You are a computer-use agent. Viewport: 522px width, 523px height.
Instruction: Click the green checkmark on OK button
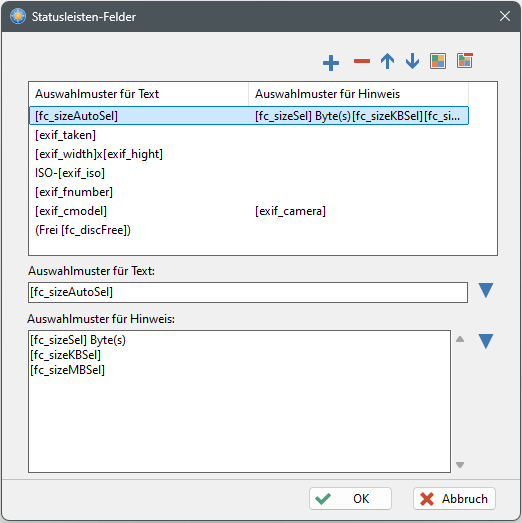pos(323,499)
